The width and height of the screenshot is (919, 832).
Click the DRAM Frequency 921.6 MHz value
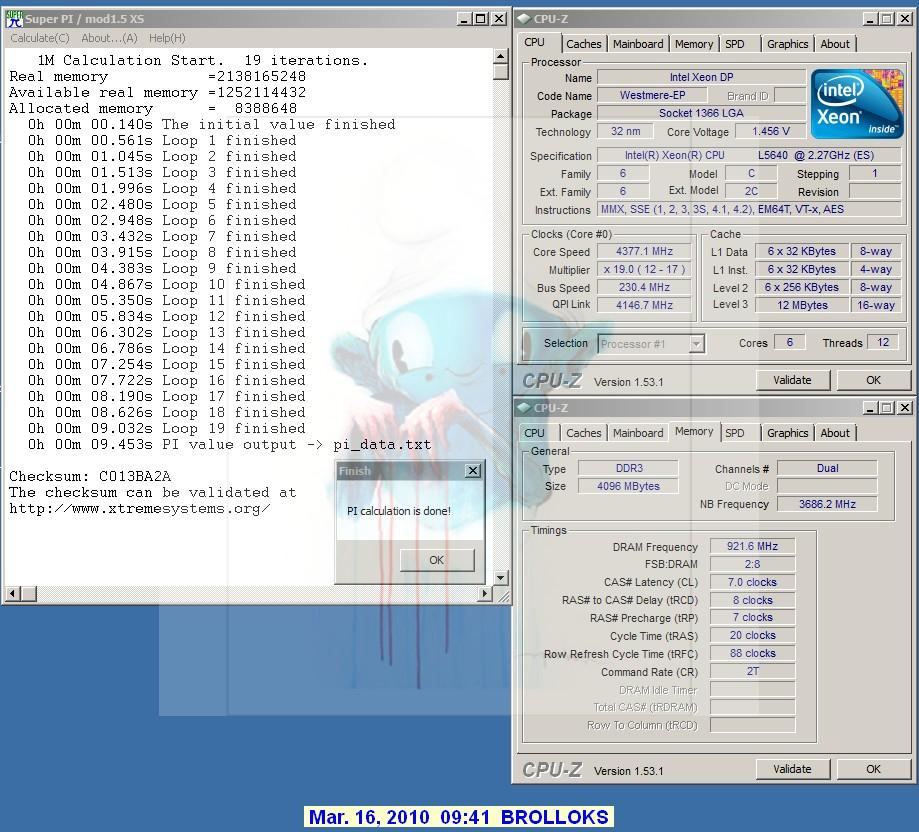coord(753,546)
